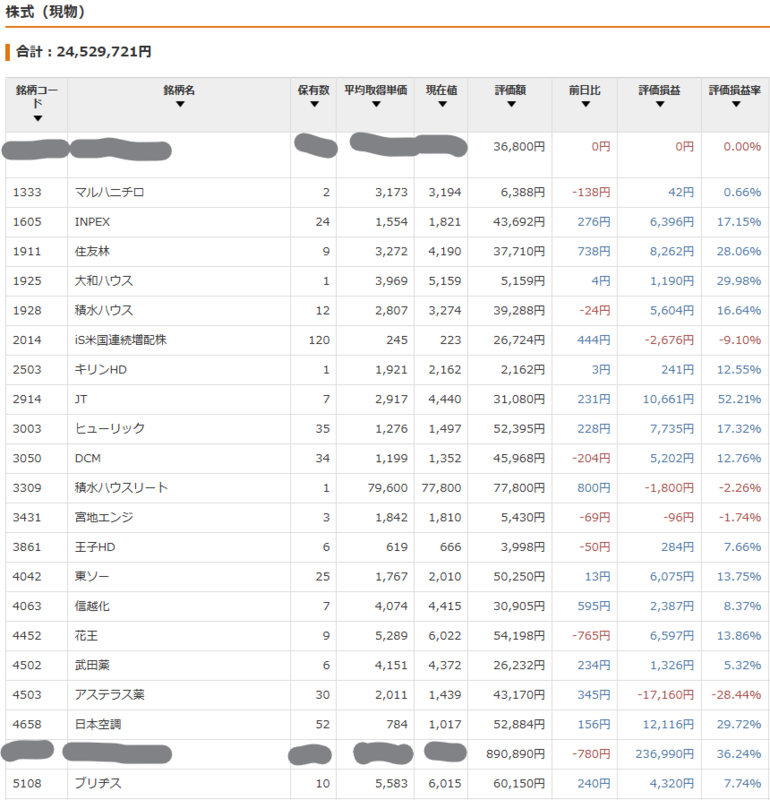Screen dimensions: 770x800
Task: Sort by 評価損益率 column arrow
Action: point(736,104)
